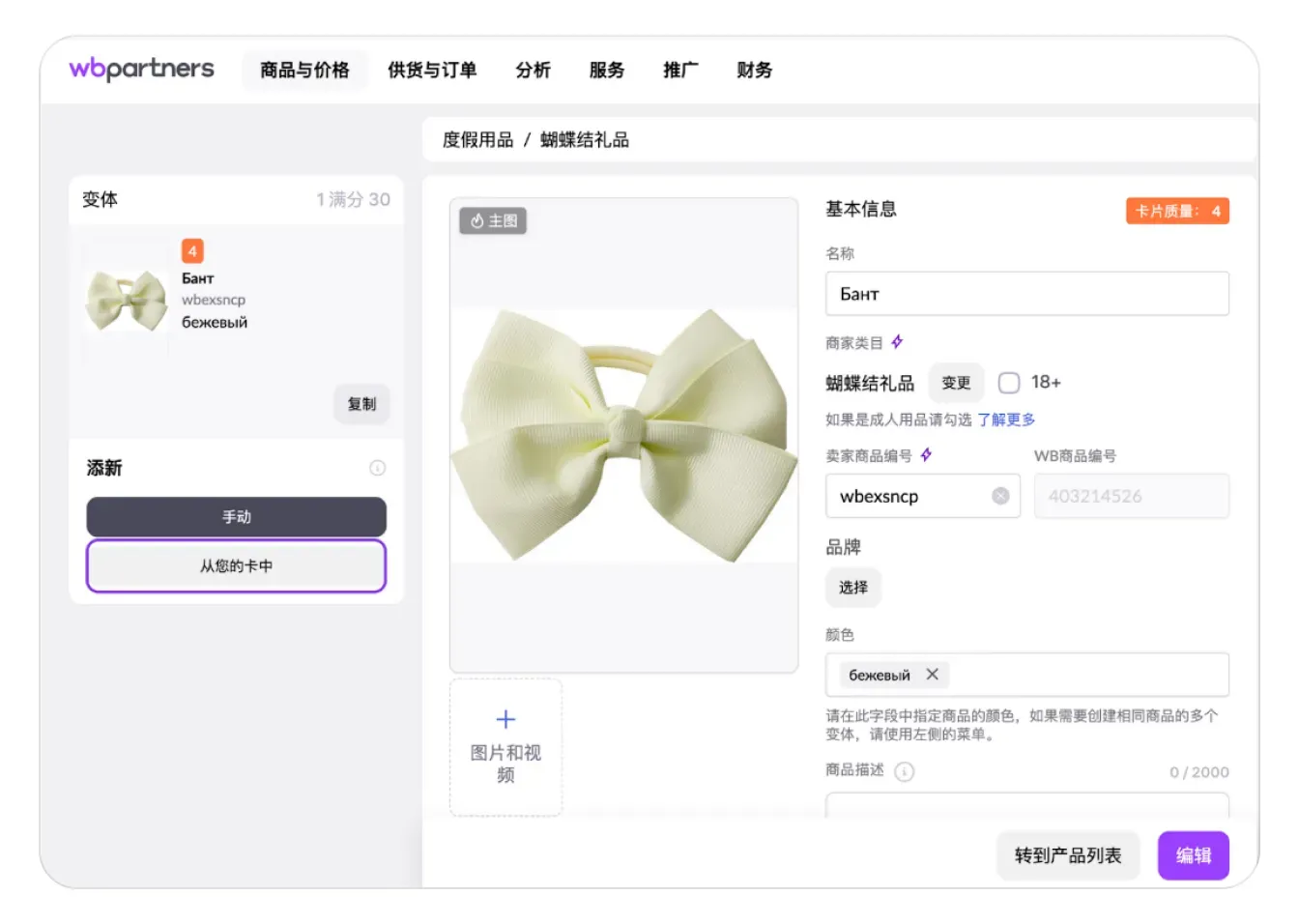
Task: Click the Бант name input field
Action: click(x=1027, y=293)
